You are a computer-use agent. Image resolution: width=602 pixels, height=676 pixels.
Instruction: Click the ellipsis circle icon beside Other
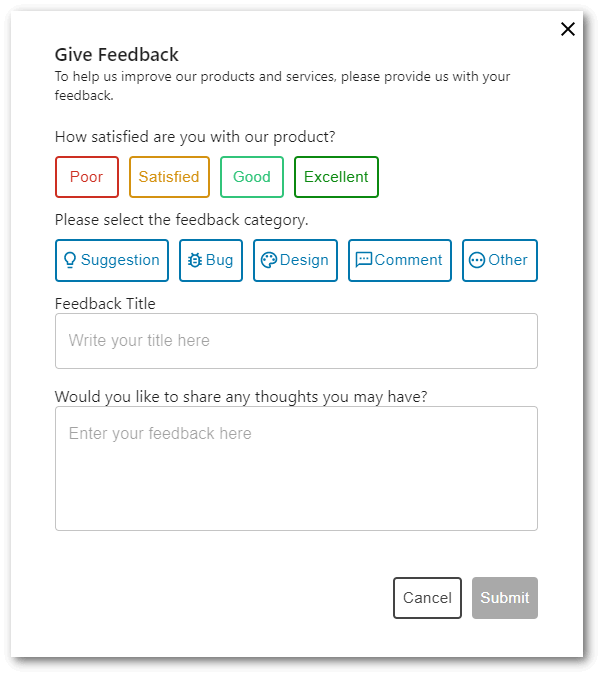477,260
